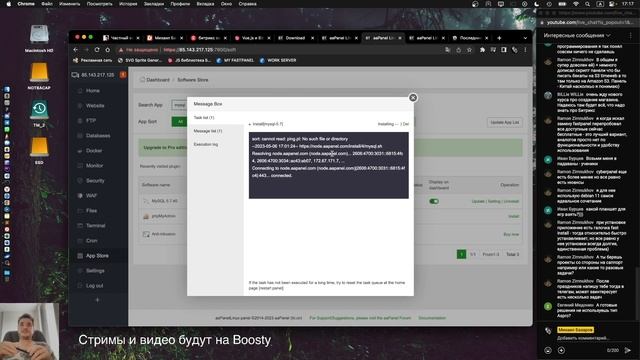This screenshot has height=360, width=640.
Task: Add sidebar menu item with plus
Action: point(97,300)
